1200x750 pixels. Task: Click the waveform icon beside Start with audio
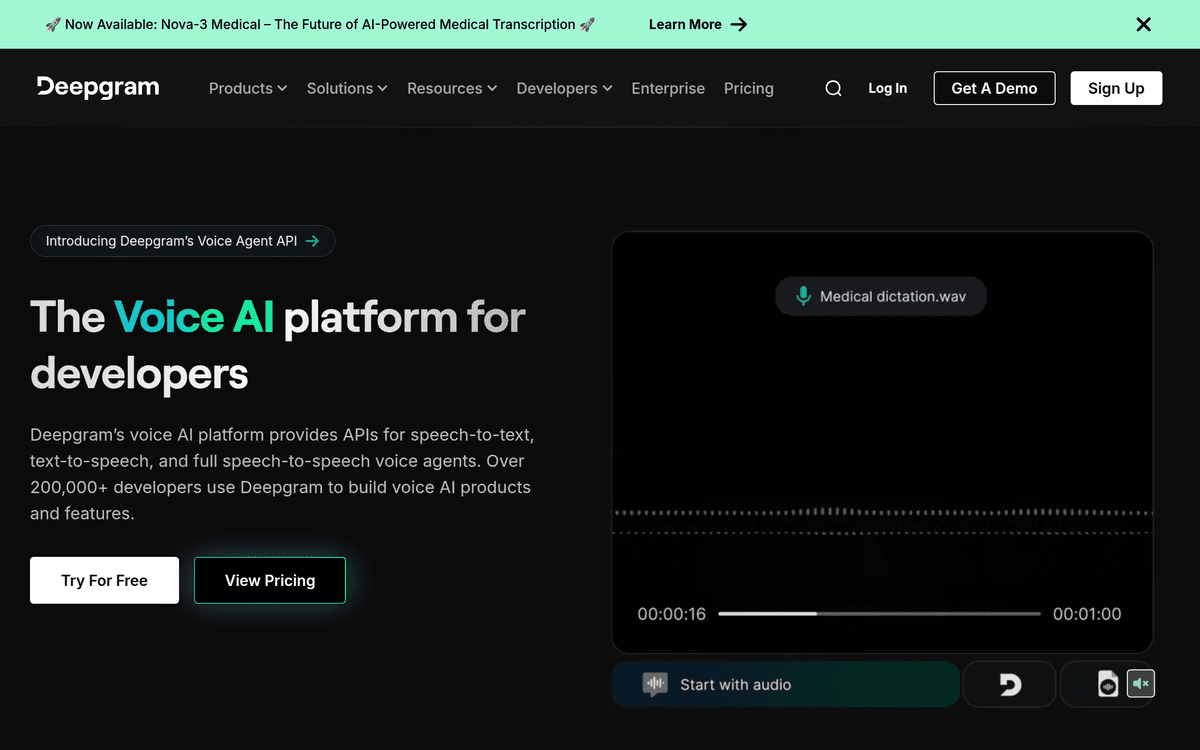tap(656, 684)
